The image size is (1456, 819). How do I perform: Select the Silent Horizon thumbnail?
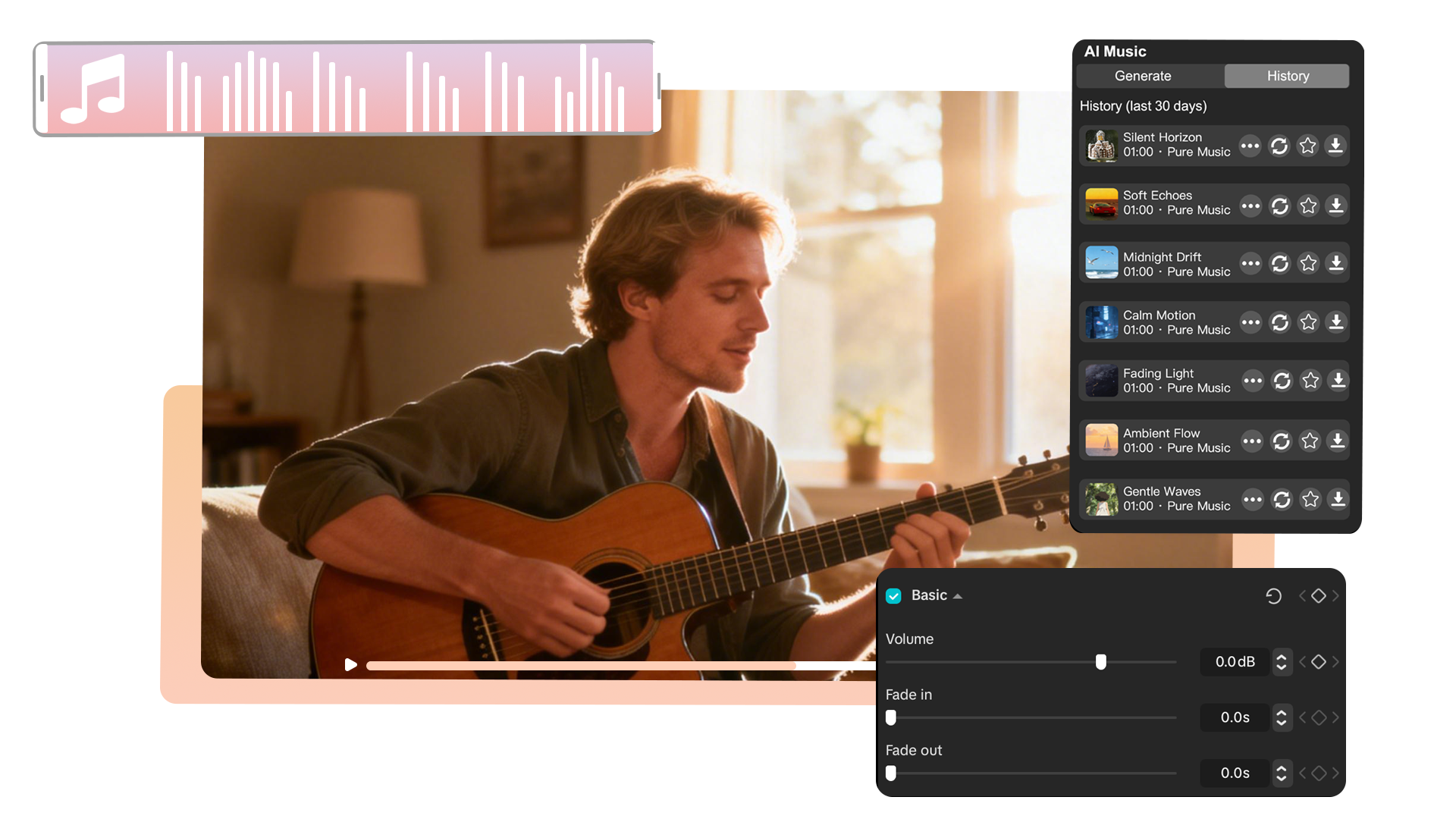tap(1101, 145)
